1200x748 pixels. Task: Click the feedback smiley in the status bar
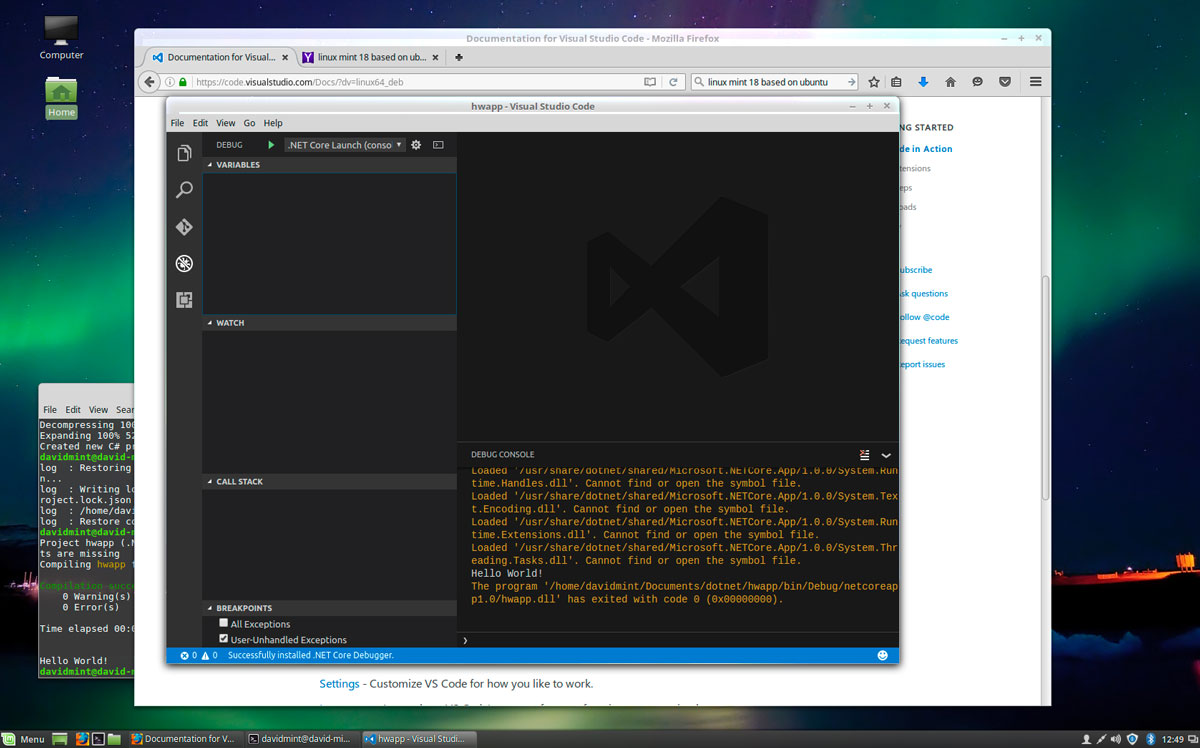[x=883, y=655]
